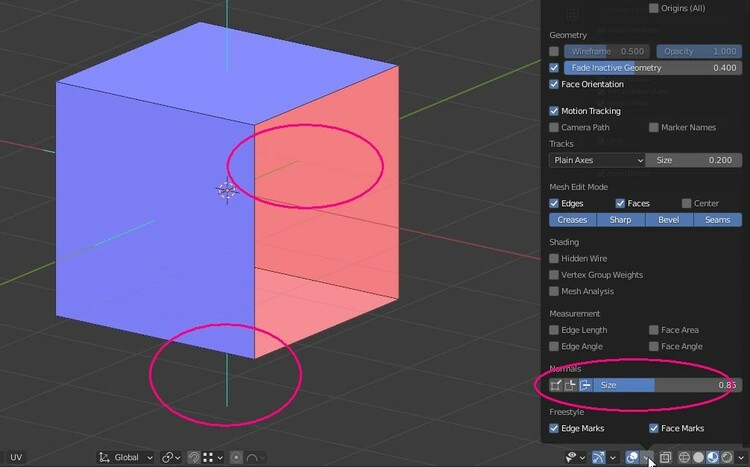750x467 pixels.
Task: Open the Plain Axes tracks dropdown
Action: (x=597, y=160)
